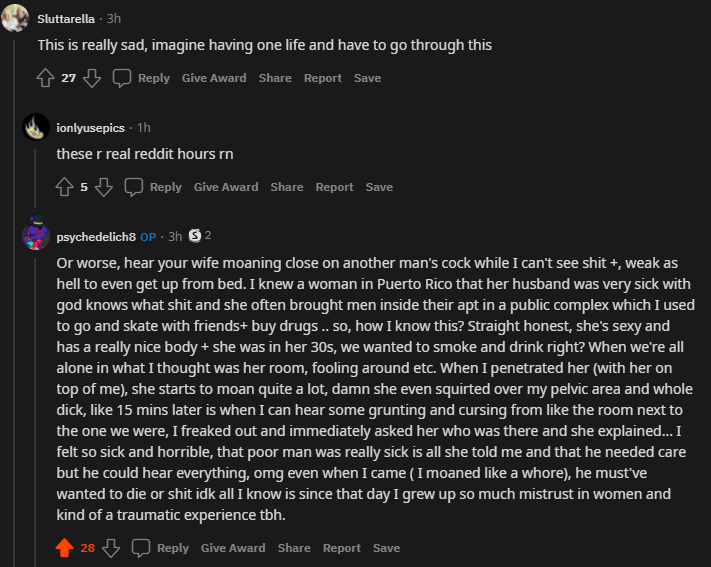
Task: Click the award badge next to psychedelich8
Action: 195,235
